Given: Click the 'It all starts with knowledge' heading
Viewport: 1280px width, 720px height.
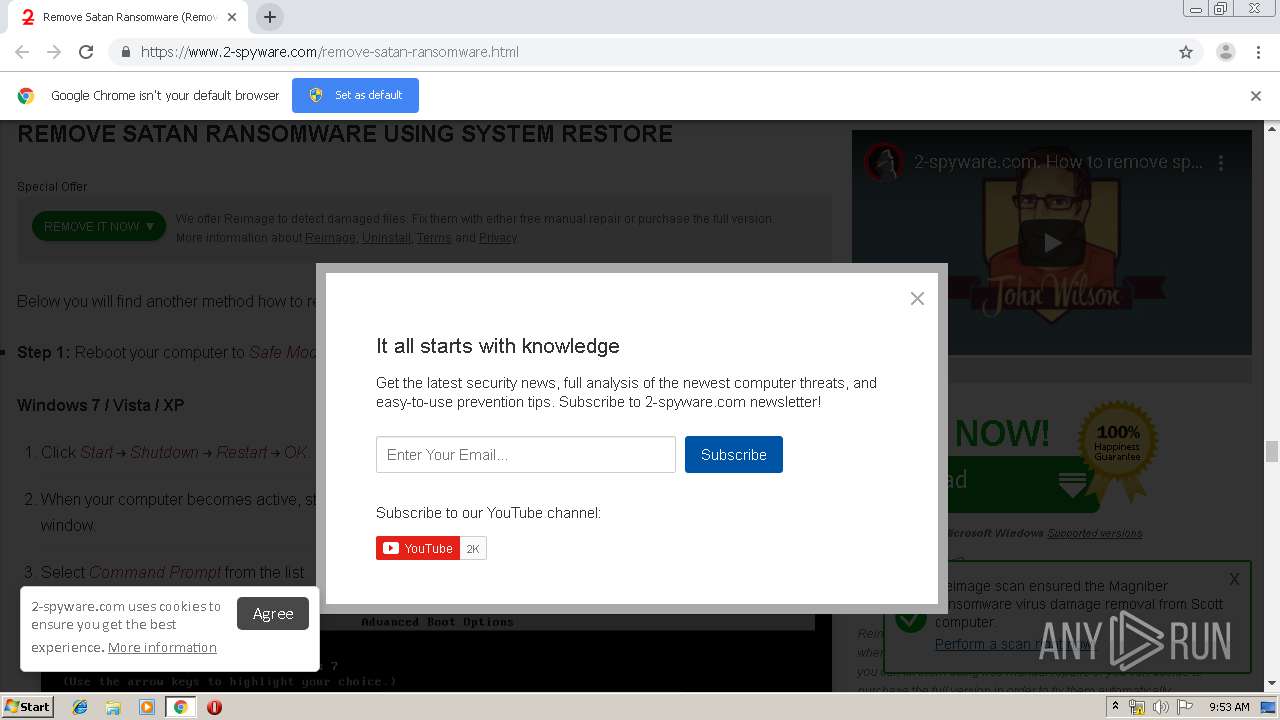Looking at the screenshot, I should pos(498,346).
